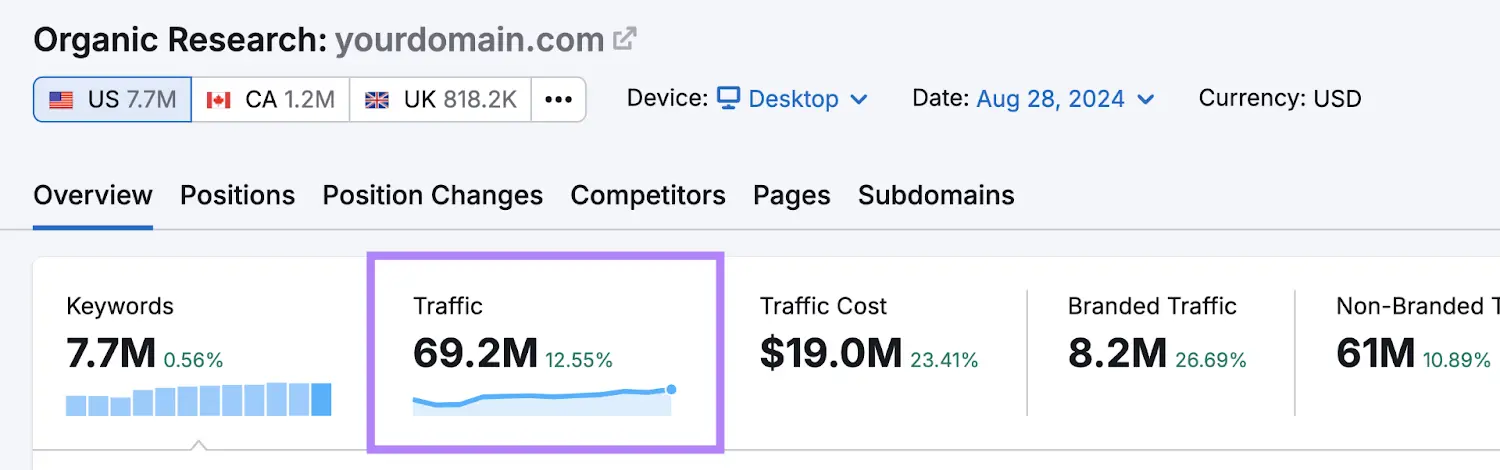Open the Competitors tab
This screenshot has width=1500, height=470.
(648, 195)
